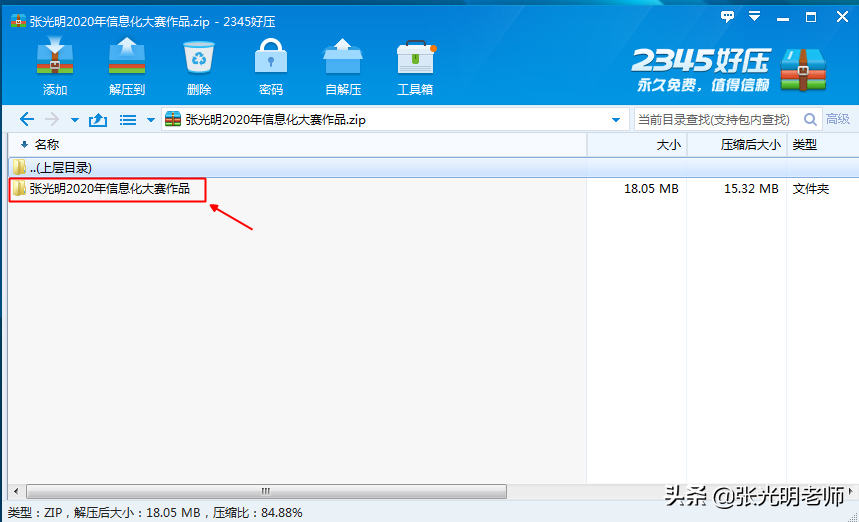Image resolution: width=859 pixels, height=522 pixels.
Task: Click the list view mode icon
Action: (128, 119)
